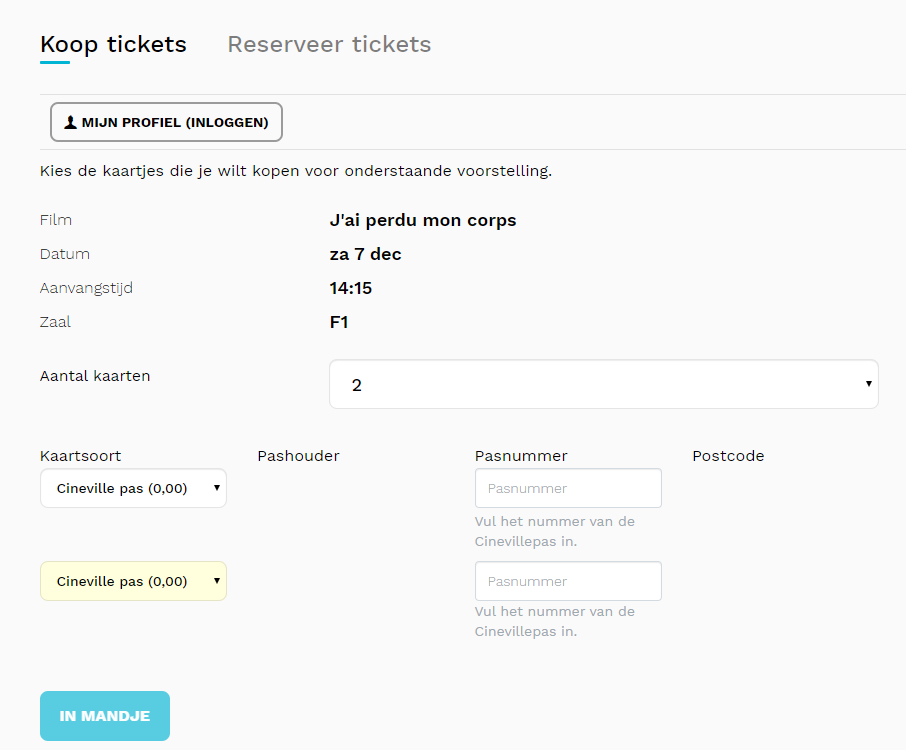Click the Pasnummer column header
906x750 pixels.
click(521, 456)
